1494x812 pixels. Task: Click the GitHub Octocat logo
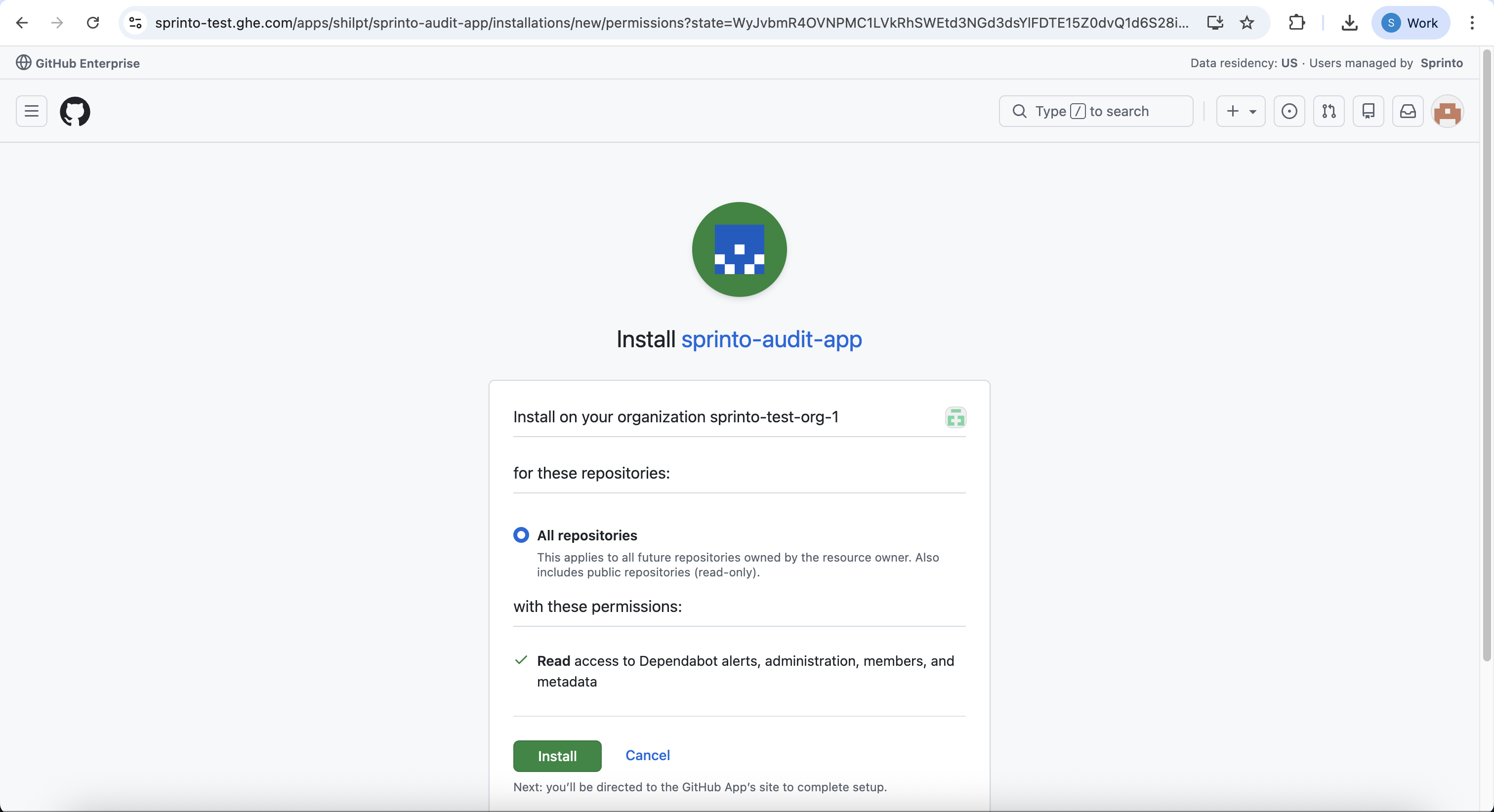tap(75, 111)
